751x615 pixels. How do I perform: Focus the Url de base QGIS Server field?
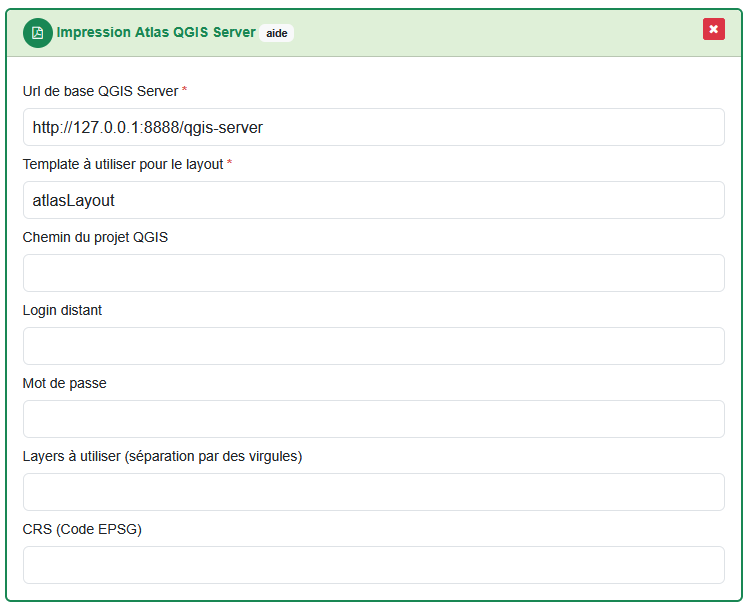[373, 127]
